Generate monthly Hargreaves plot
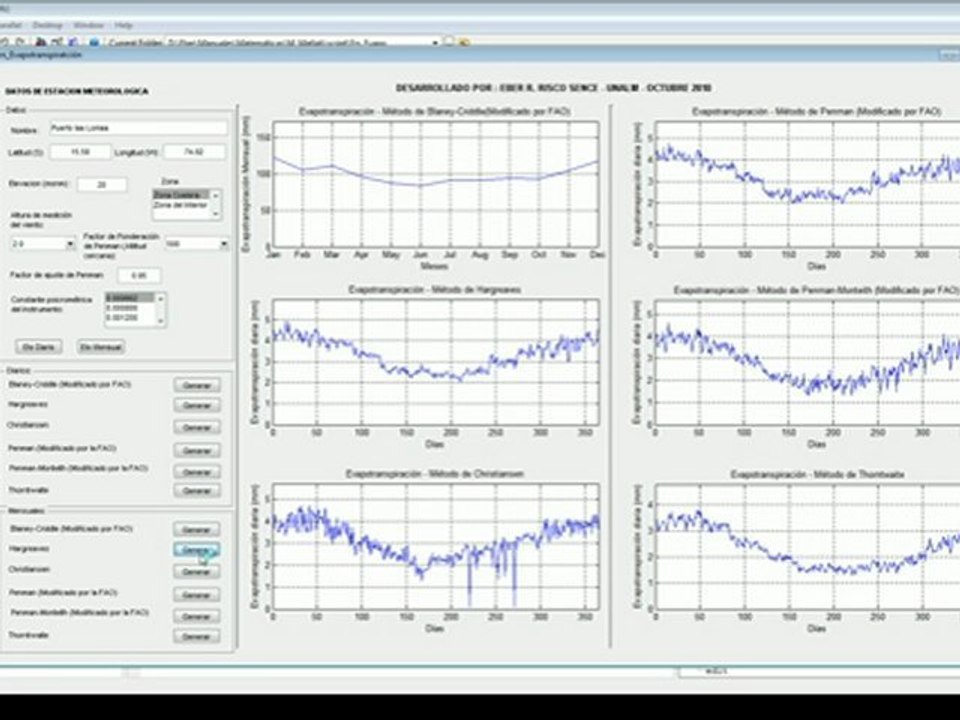This screenshot has height=720, width=960. point(196,550)
